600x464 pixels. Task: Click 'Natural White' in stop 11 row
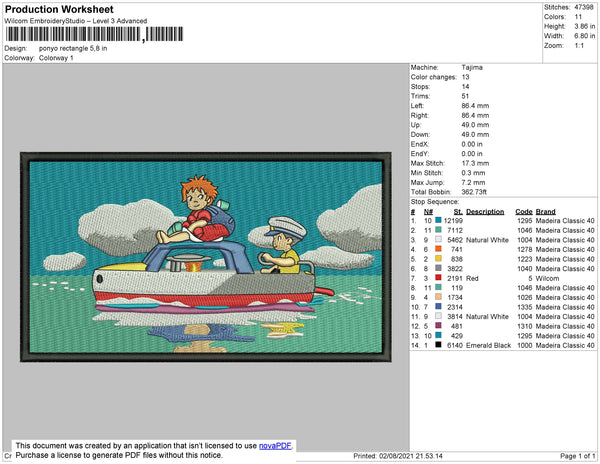(487, 316)
